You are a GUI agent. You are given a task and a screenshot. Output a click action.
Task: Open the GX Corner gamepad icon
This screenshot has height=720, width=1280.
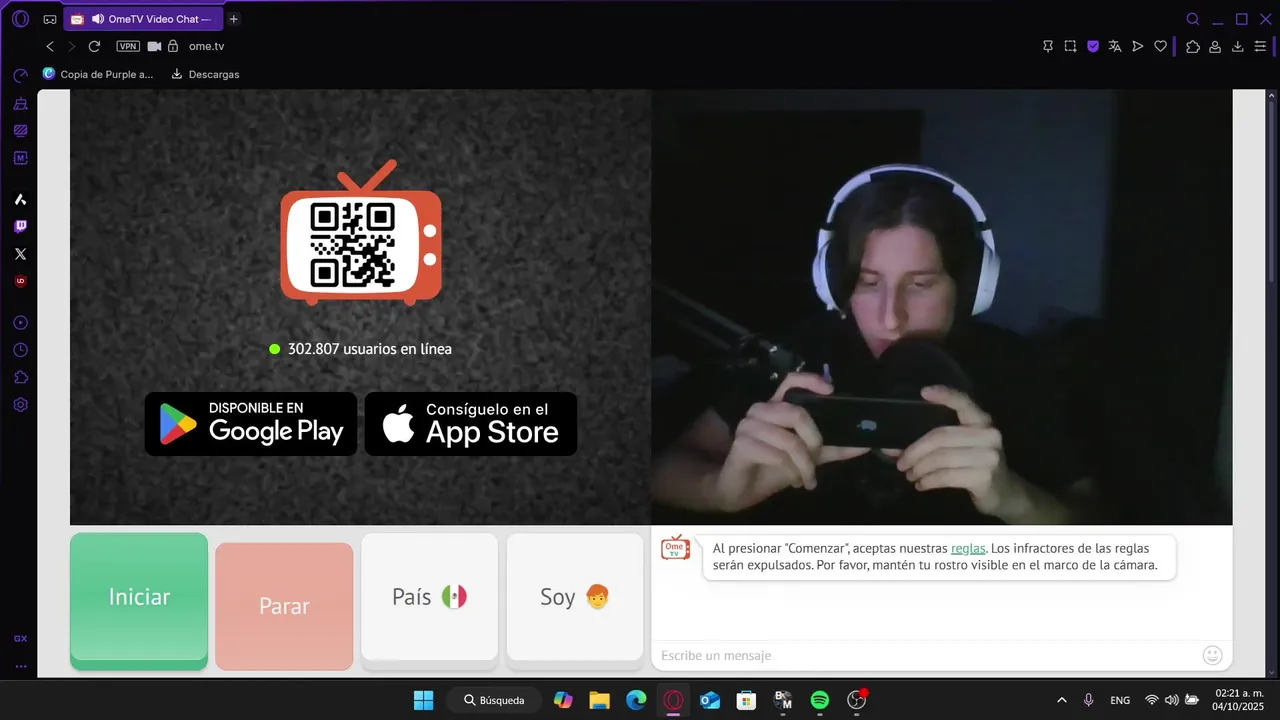pyautogui.click(x=50, y=19)
